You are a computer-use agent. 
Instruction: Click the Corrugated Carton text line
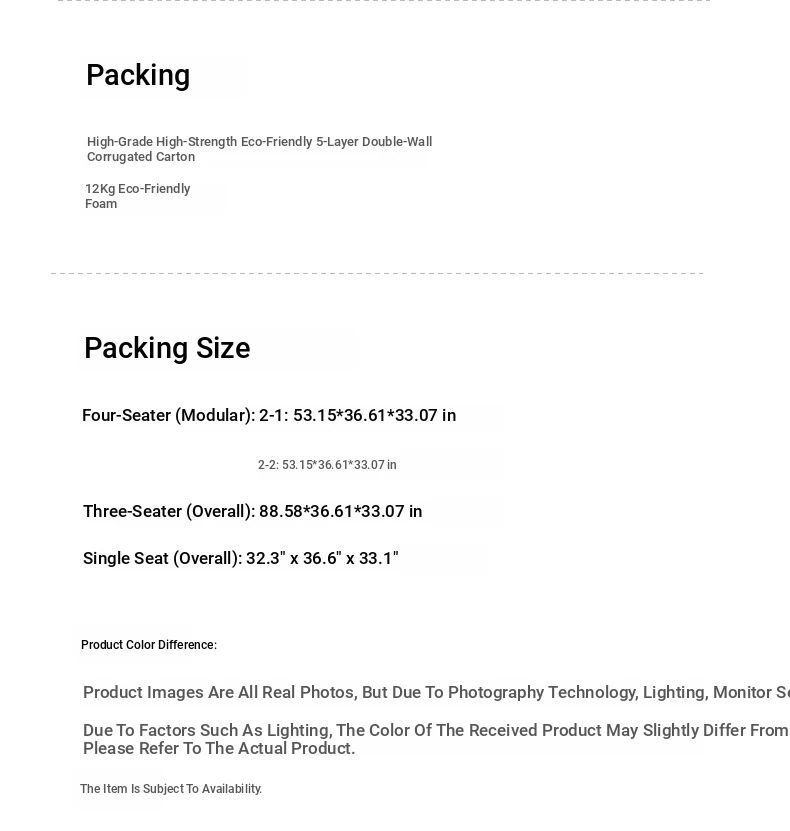pos(141,157)
